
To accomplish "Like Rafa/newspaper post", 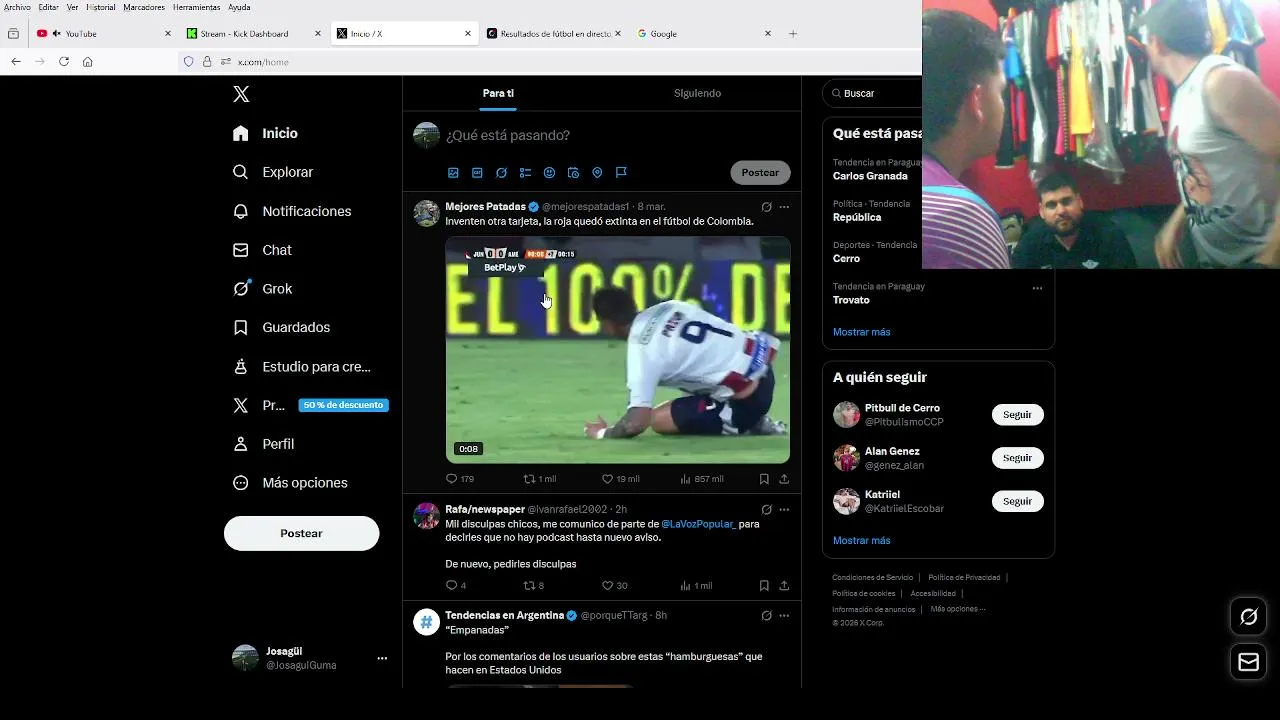I will click(x=614, y=586).
